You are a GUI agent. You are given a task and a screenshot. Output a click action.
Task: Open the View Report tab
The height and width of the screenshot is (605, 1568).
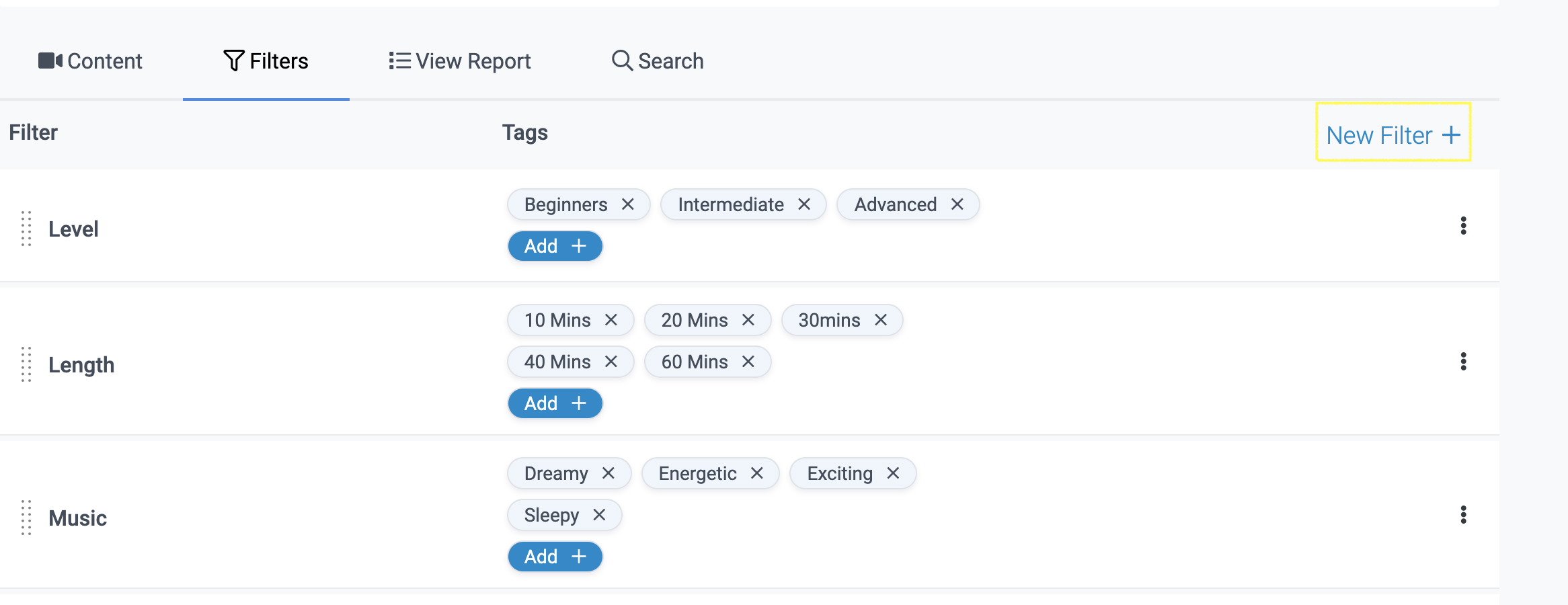click(460, 61)
